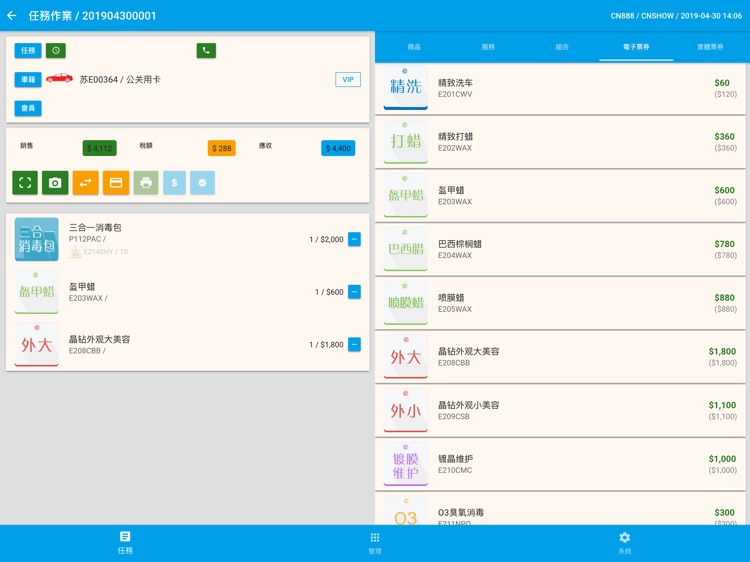The width and height of the screenshot is (750, 562).
Task: Select 精致洗车 E201CWV list item
Action: click(x=561, y=88)
